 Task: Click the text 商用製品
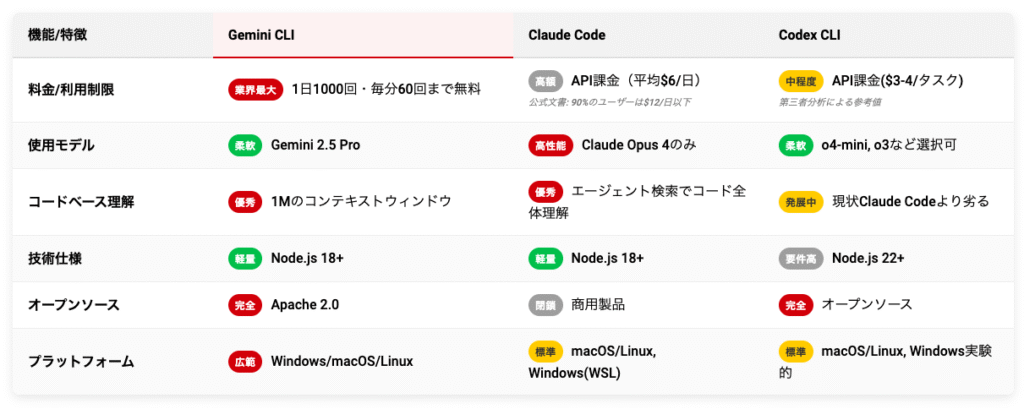(598, 304)
